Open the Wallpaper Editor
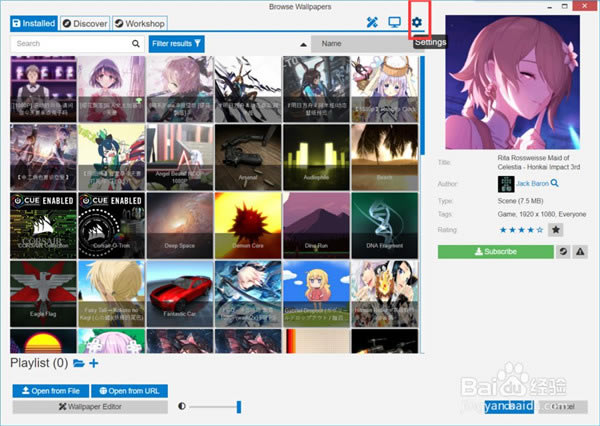Viewport: 600px width, 426px height. click(90, 406)
